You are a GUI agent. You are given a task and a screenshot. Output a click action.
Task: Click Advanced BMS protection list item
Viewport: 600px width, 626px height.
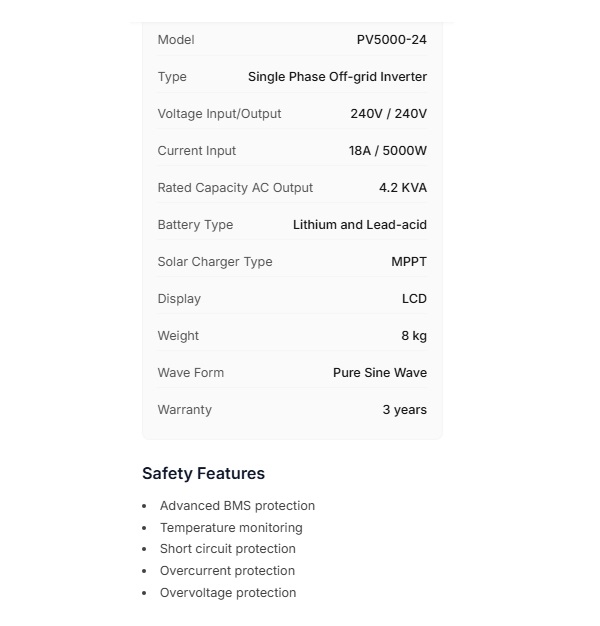tap(237, 506)
